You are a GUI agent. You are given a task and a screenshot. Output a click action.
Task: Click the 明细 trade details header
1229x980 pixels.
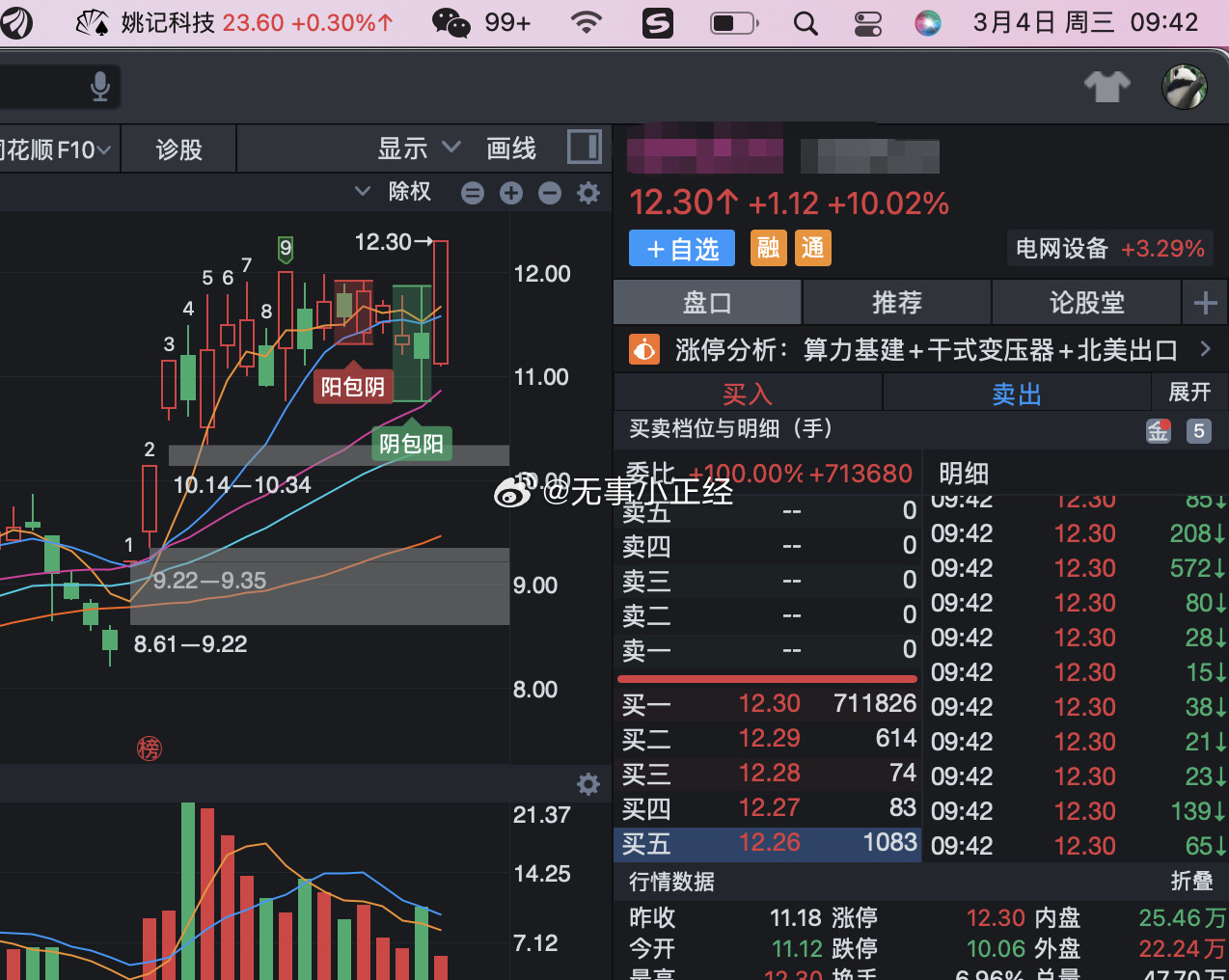click(x=964, y=473)
